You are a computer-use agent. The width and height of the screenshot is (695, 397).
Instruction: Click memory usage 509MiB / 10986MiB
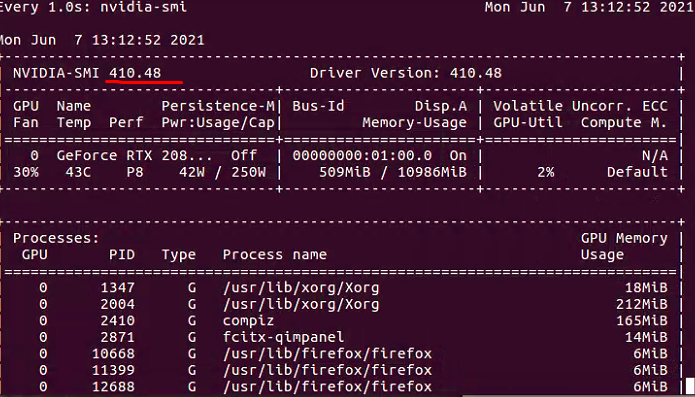pos(393,172)
